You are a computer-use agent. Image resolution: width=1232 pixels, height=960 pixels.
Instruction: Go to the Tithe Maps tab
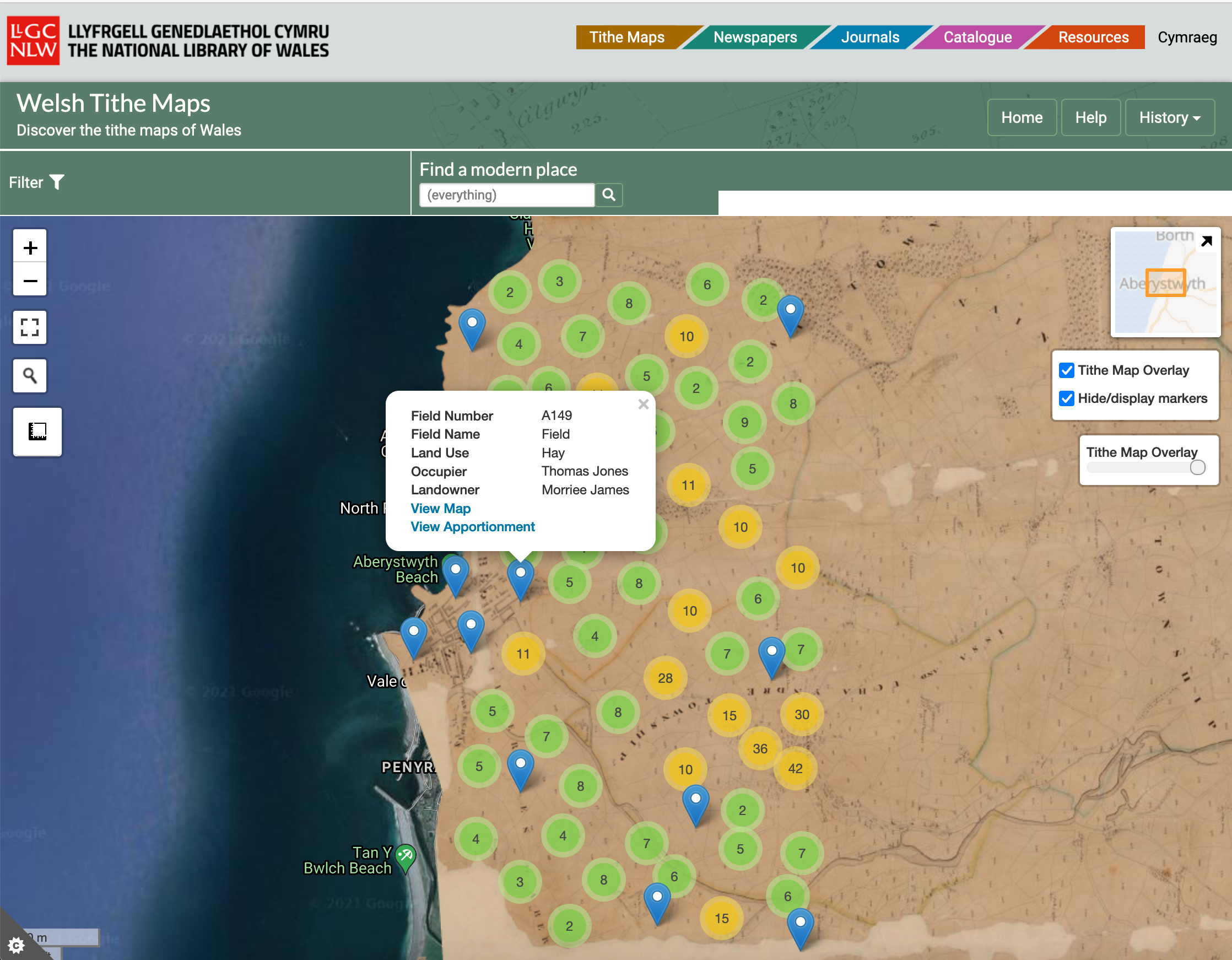(x=626, y=37)
